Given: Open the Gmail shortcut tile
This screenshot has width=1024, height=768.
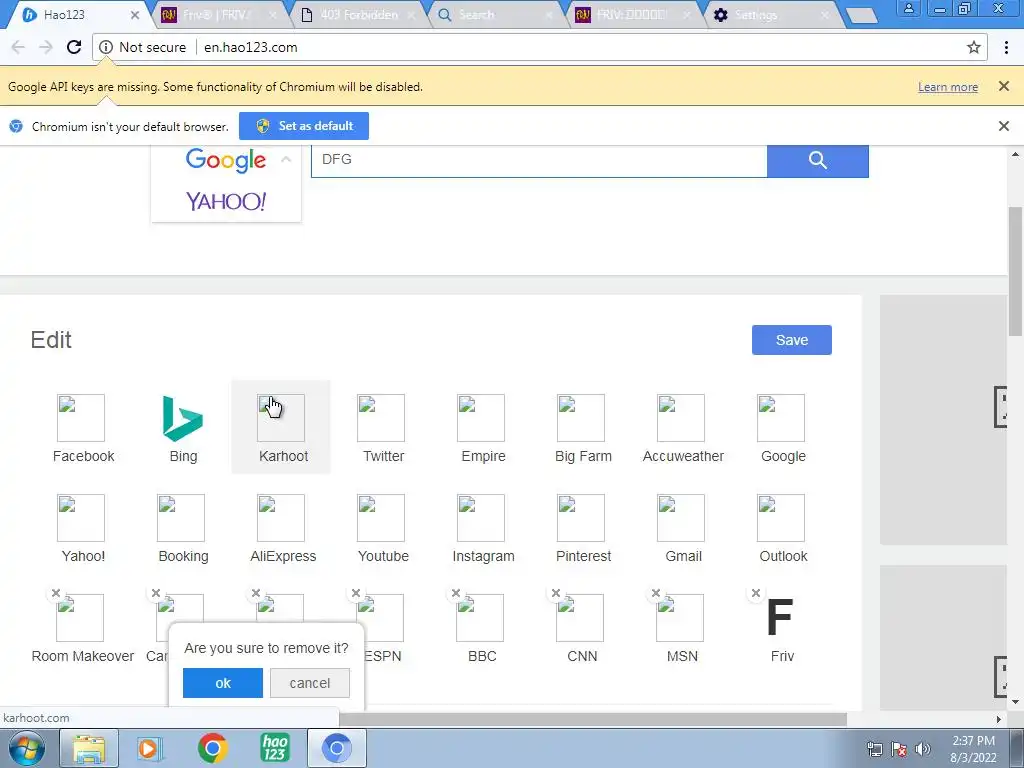Looking at the screenshot, I should point(682,528).
